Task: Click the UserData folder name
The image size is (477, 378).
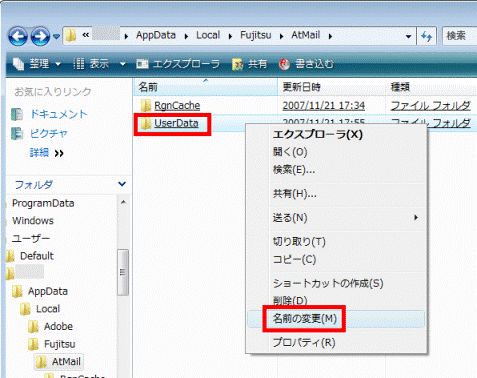Action: (176, 123)
